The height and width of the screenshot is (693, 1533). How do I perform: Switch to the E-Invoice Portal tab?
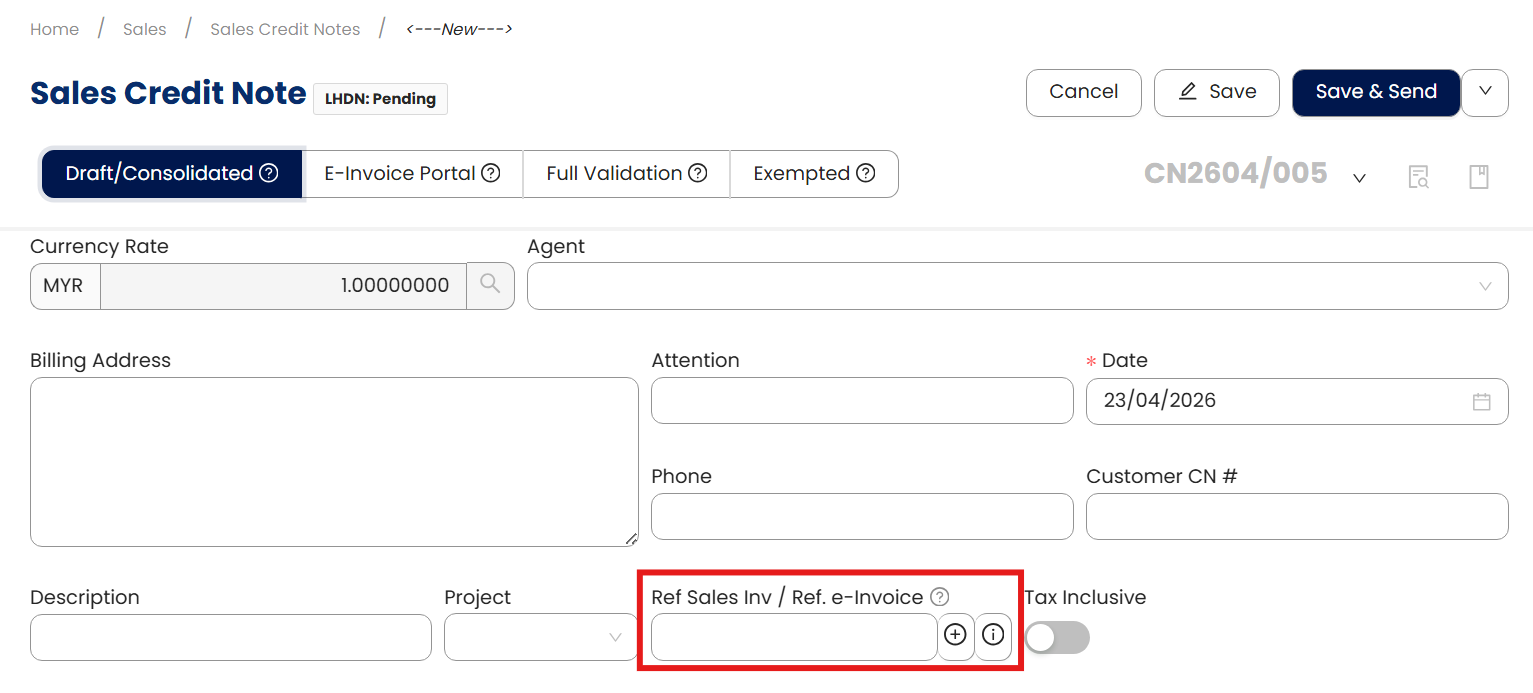(x=412, y=173)
